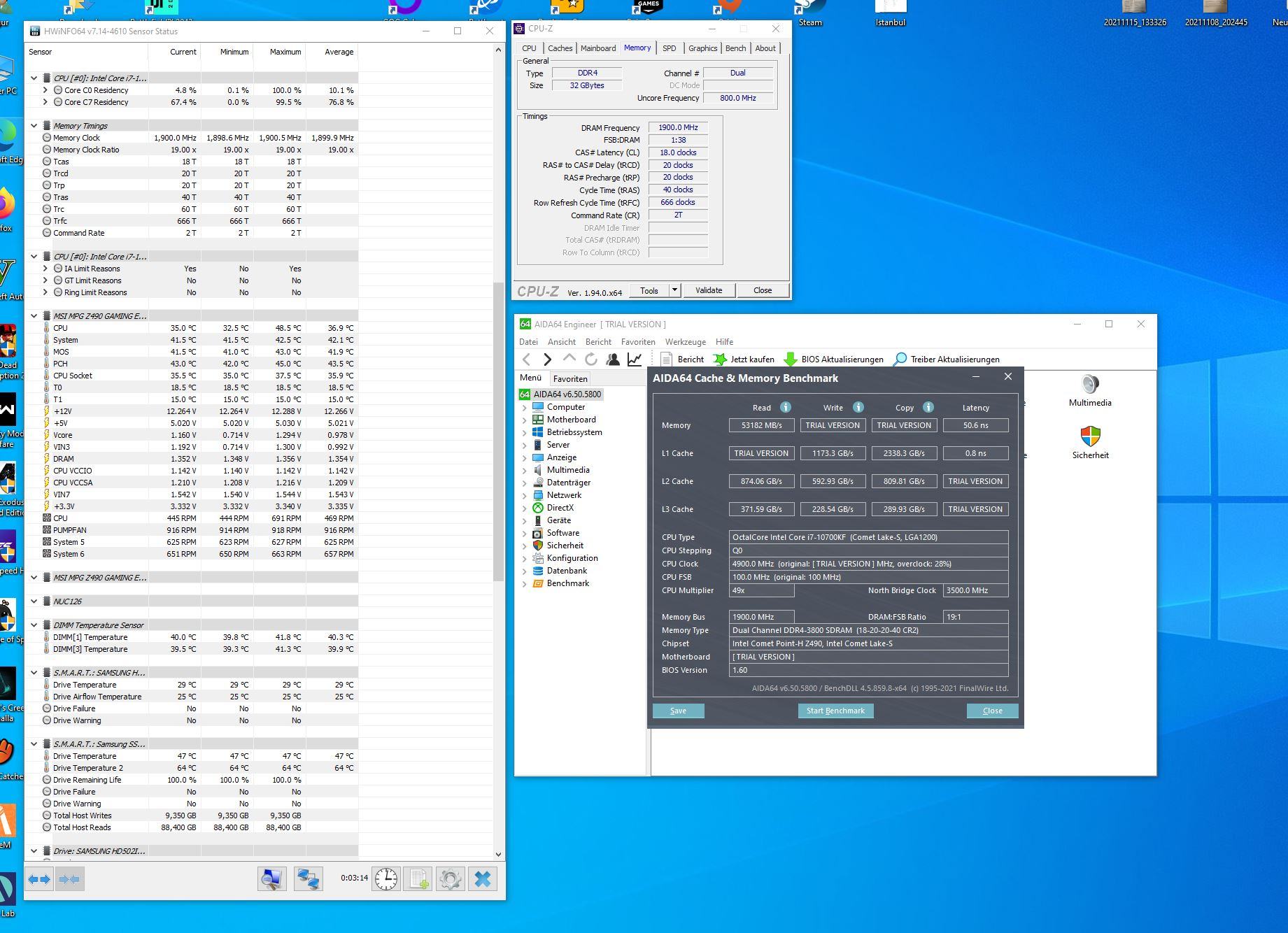Click HWiNFO scrollbar down arrow
This screenshot has height=933, width=1288.
coord(498,854)
